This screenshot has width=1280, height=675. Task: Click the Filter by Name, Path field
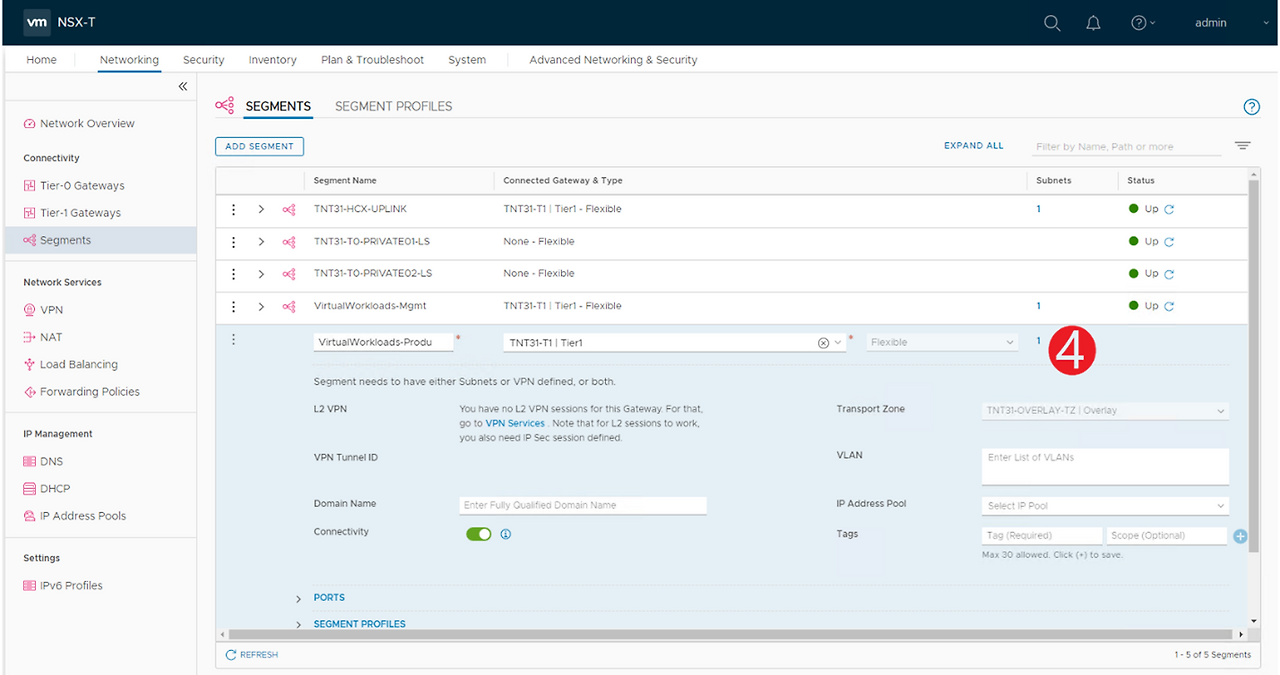1126,147
